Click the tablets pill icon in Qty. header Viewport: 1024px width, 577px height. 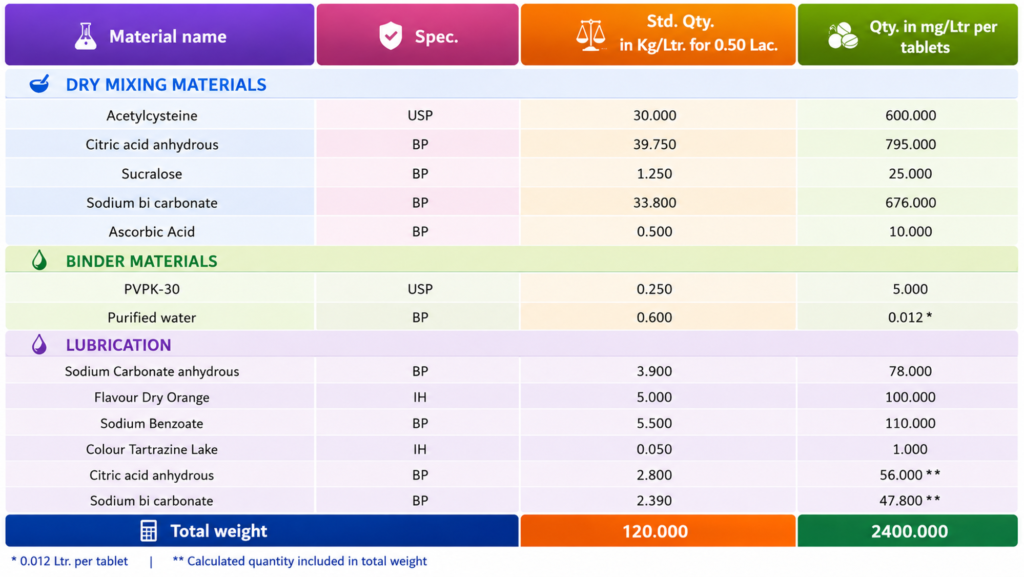tap(842, 36)
